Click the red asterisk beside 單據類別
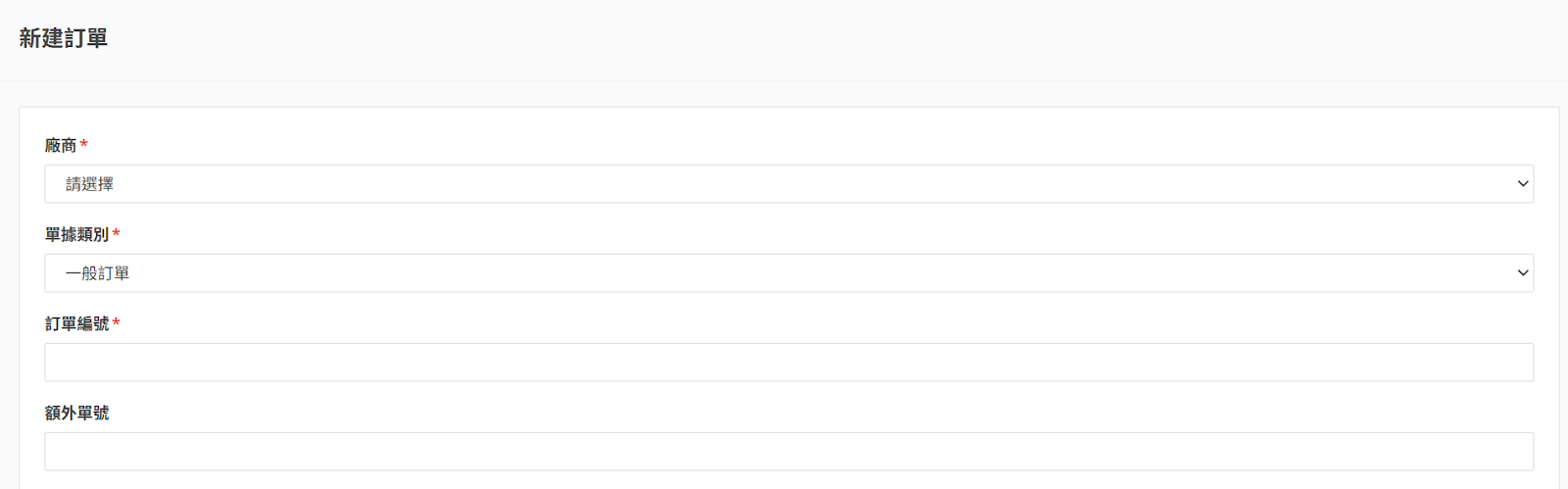 point(116,234)
